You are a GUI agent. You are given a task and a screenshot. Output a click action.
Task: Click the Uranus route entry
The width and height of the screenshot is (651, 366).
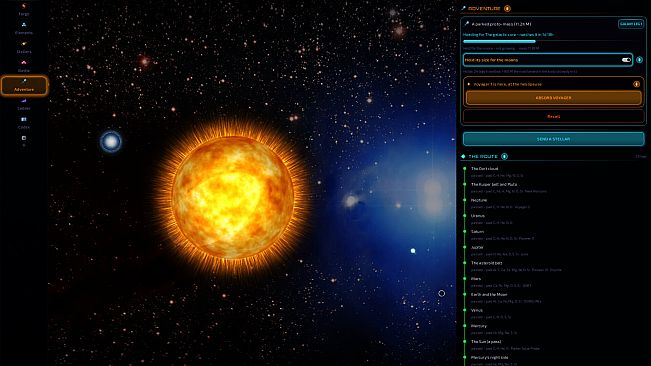point(477,216)
